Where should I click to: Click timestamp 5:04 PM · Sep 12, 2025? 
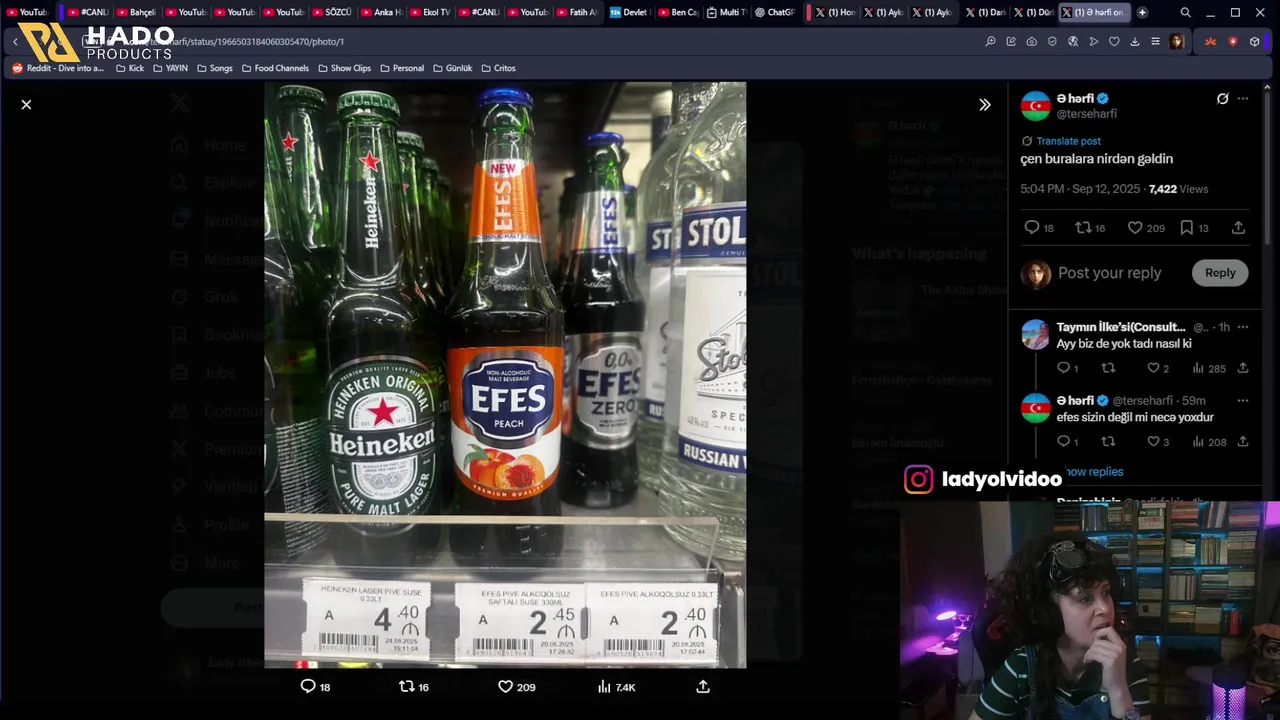click(x=1080, y=189)
